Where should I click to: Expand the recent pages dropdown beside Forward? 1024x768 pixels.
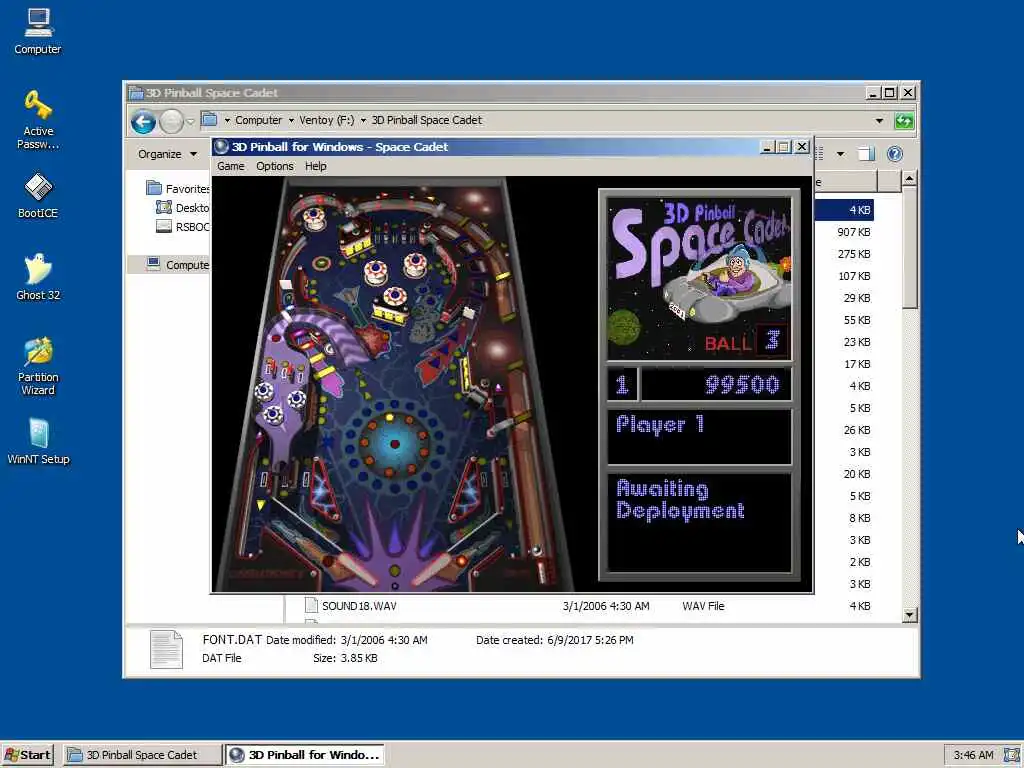point(190,121)
